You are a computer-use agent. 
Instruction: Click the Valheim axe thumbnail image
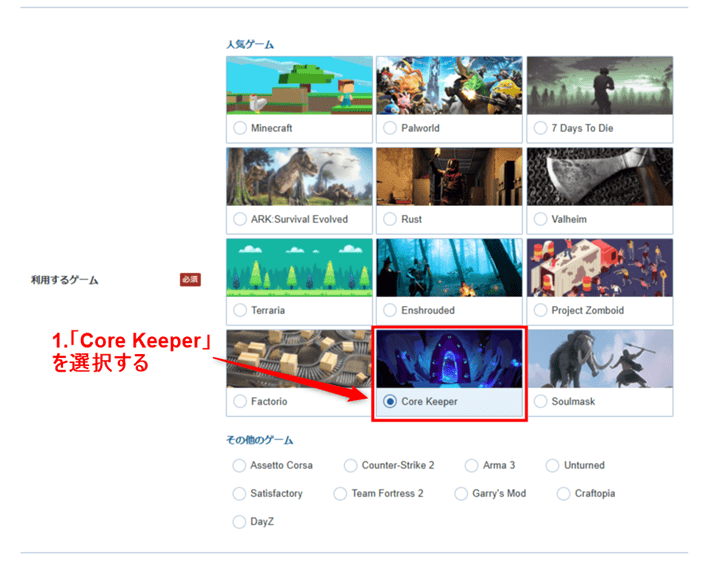point(600,176)
